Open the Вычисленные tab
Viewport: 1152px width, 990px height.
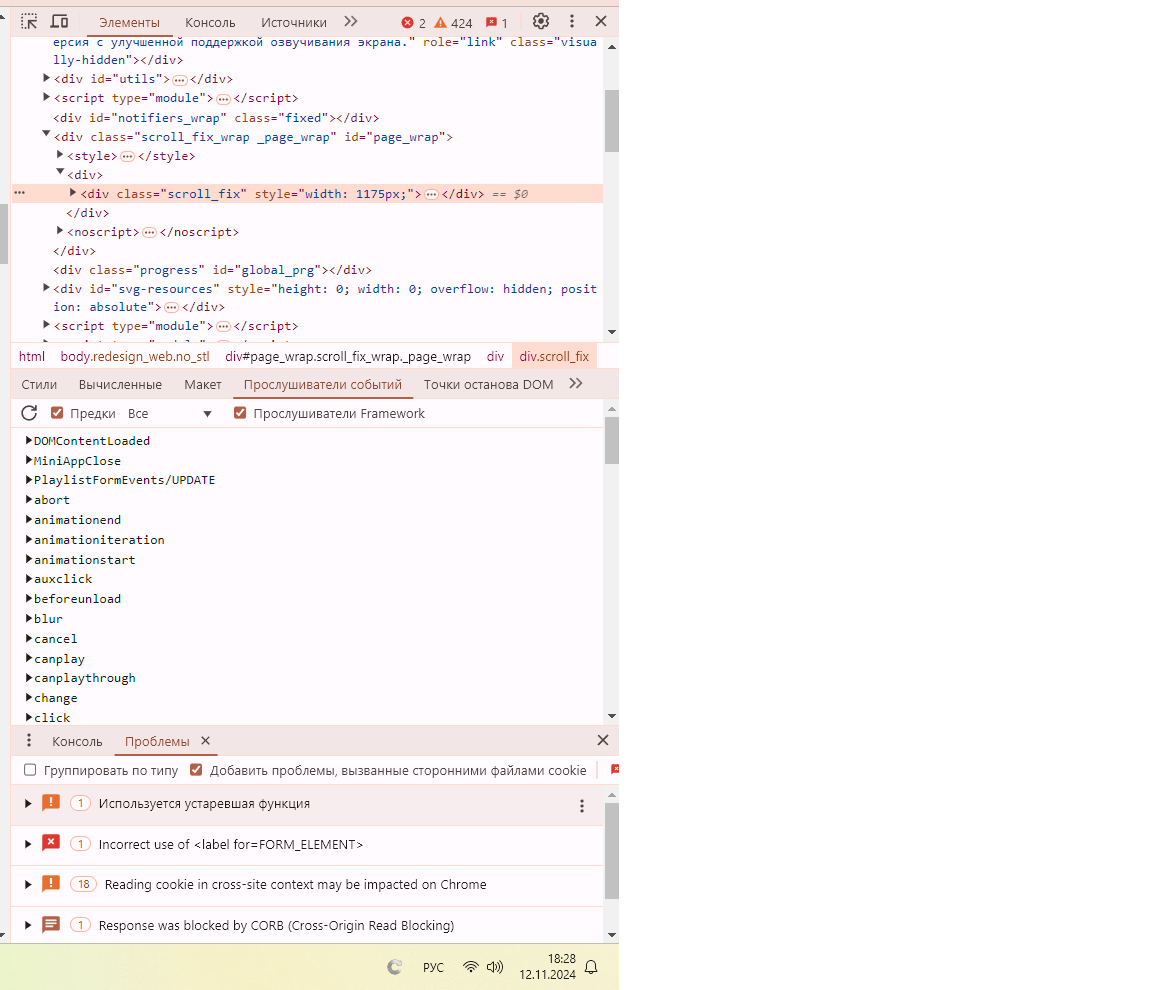(x=120, y=384)
